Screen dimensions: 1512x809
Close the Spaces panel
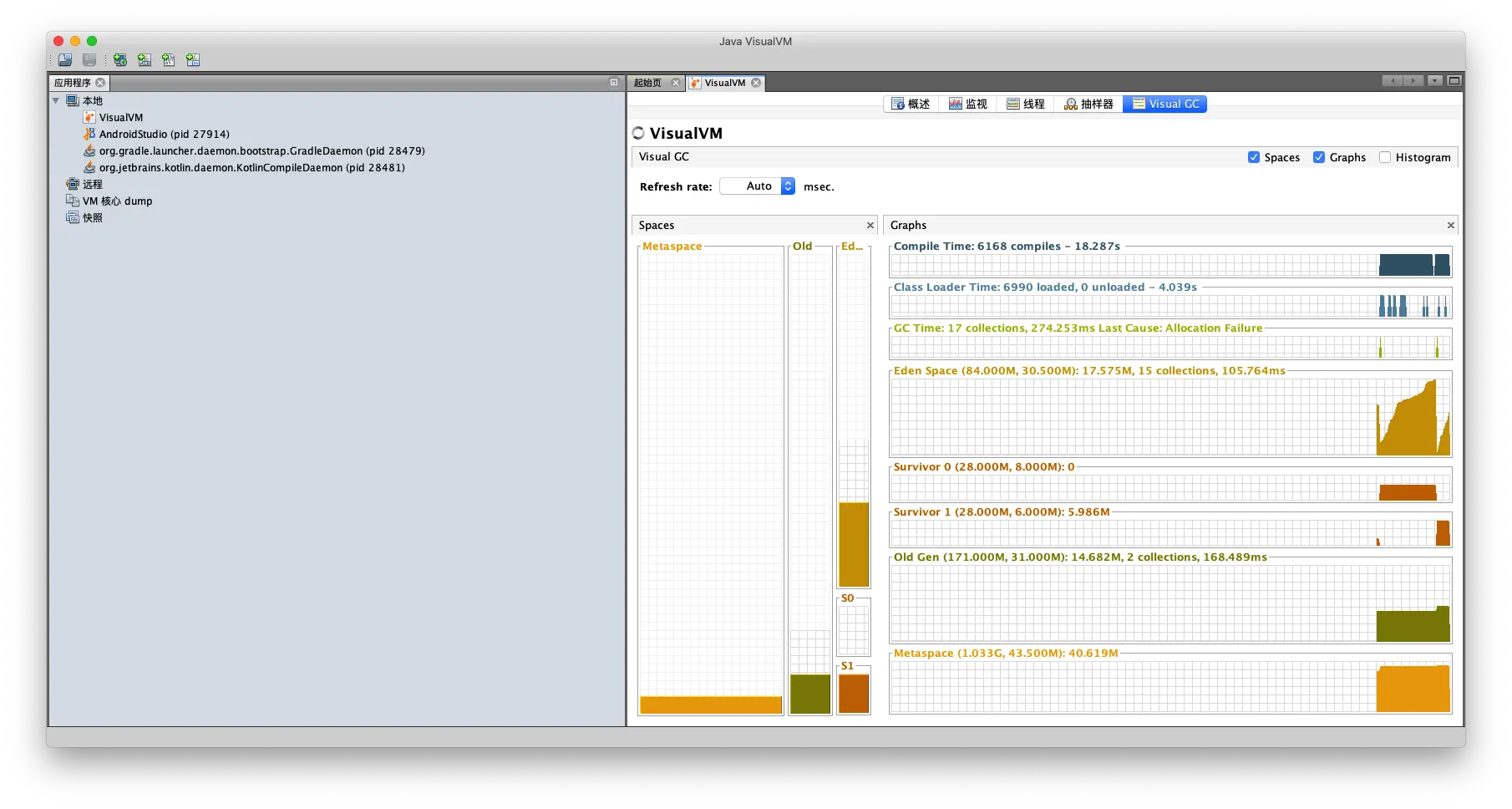point(870,226)
